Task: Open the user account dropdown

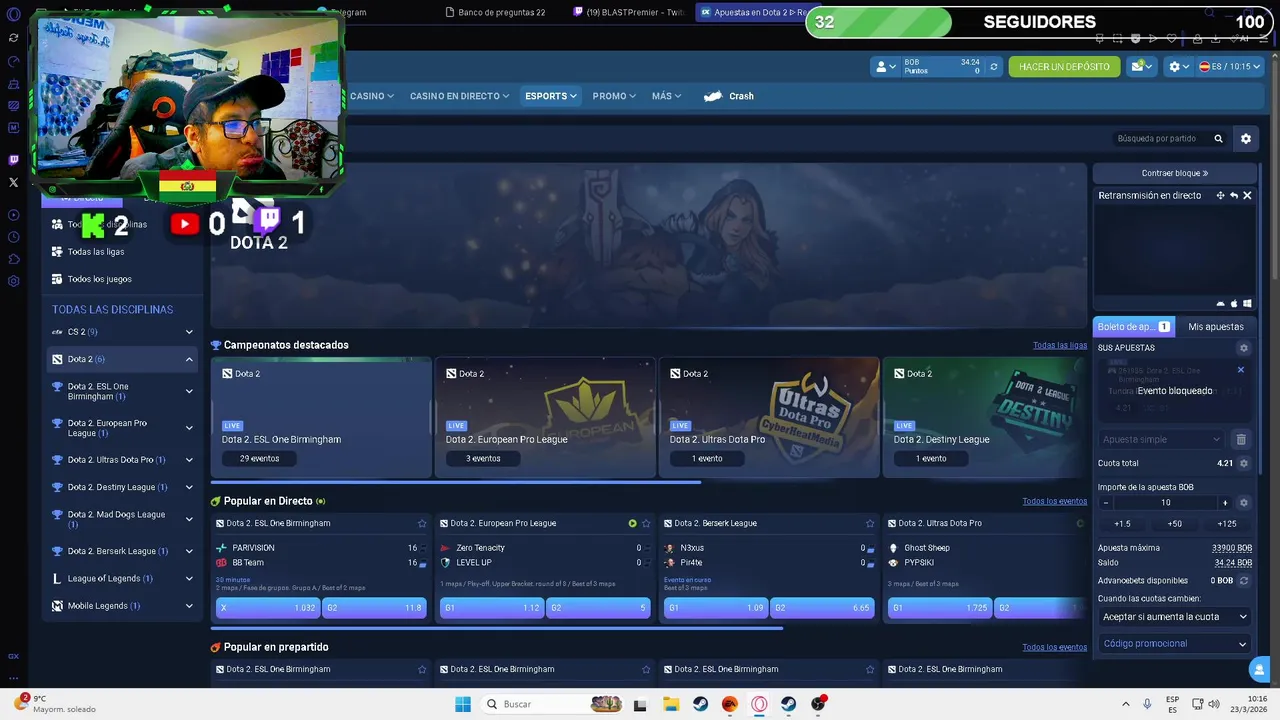Action: pos(887,67)
